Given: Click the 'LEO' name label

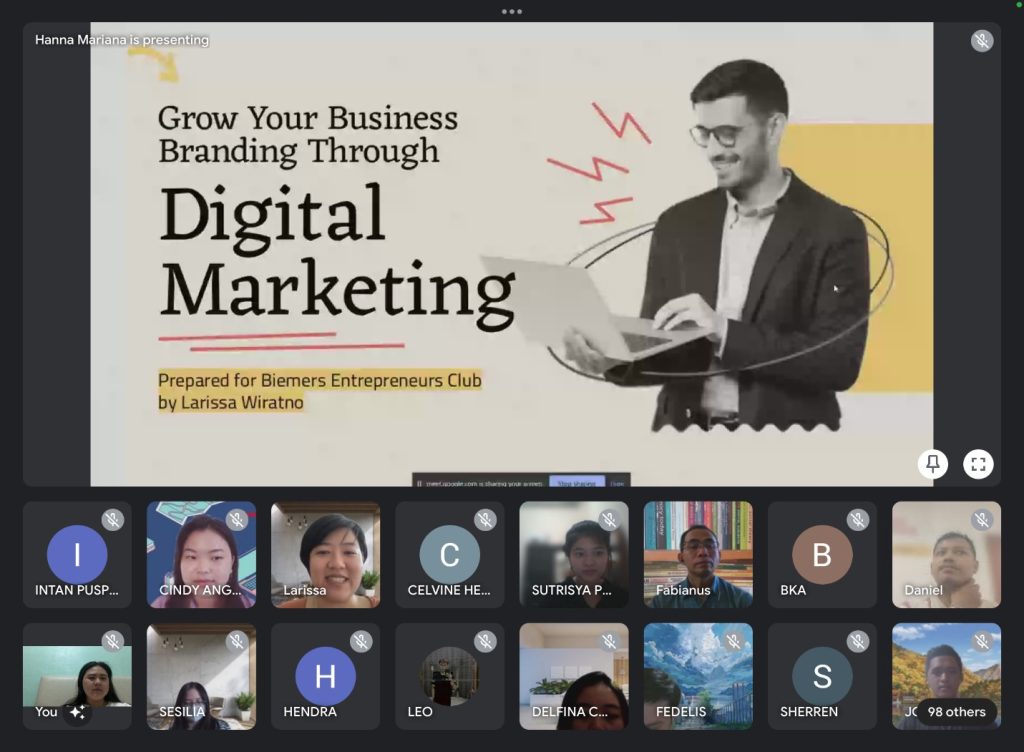Looking at the screenshot, I should pos(420,712).
